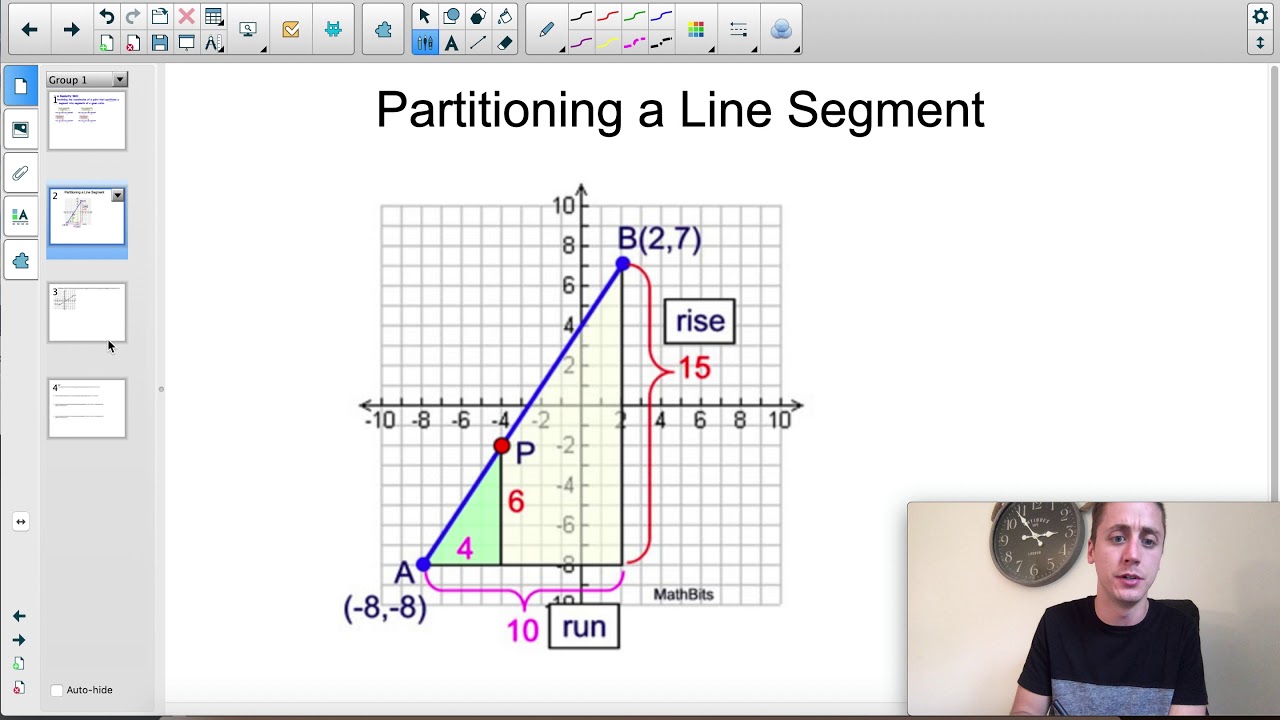Open the Pen Types dropdown

(x=547, y=30)
